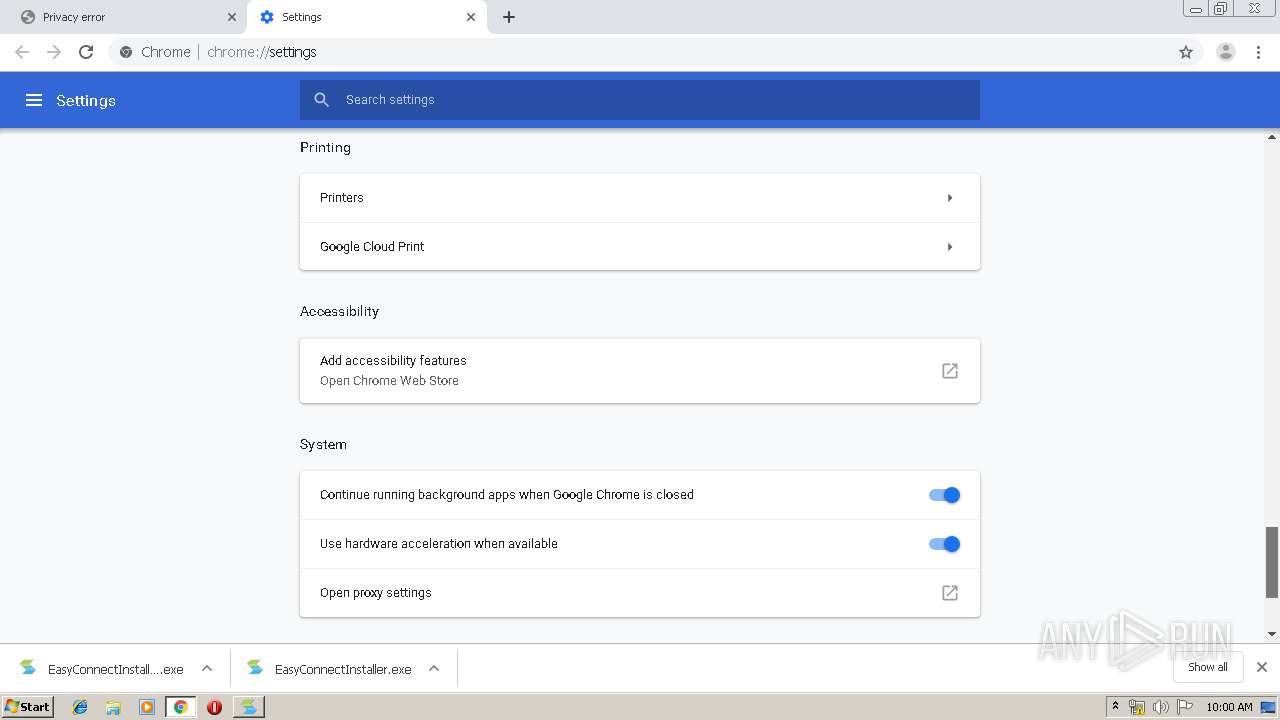Image resolution: width=1280 pixels, height=720 pixels.
Task: Open the Settings hamburger menu
Action: pos(34,100)
